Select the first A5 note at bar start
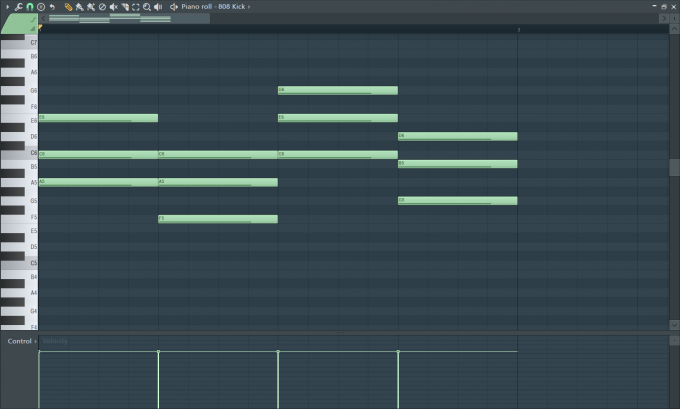Screen dimensions: 680x409 (x=98, y=182)
